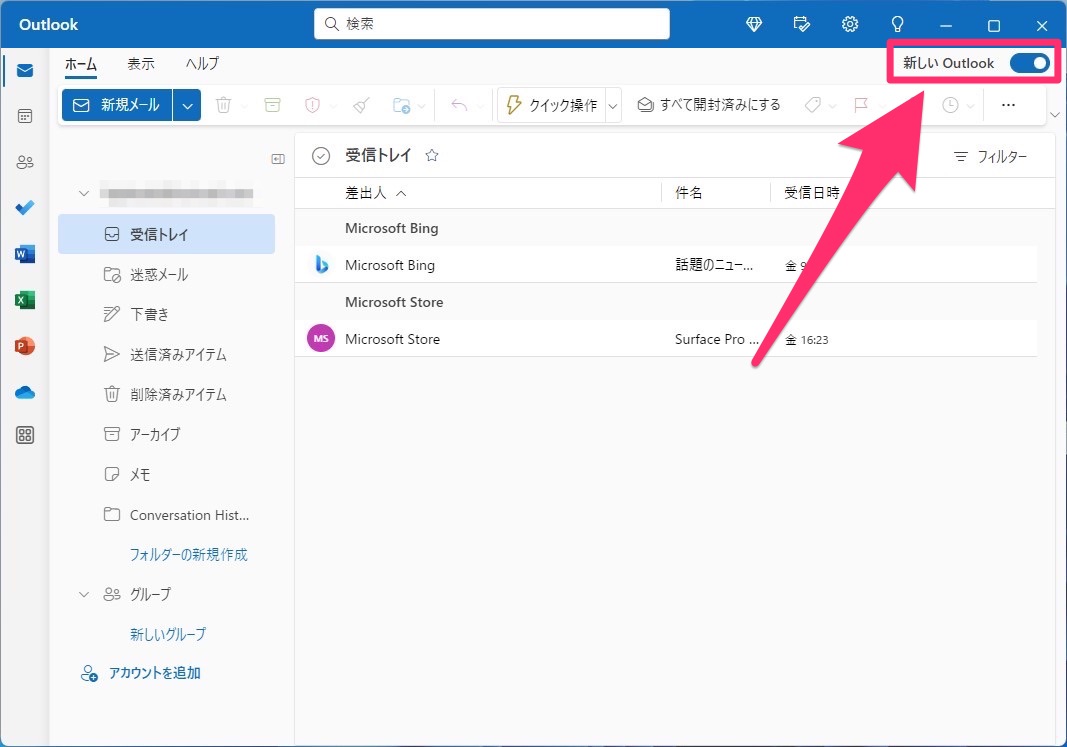The image size is (1067, 747).
Task: Click the 検索 search box
Action: tap(492, 24)
